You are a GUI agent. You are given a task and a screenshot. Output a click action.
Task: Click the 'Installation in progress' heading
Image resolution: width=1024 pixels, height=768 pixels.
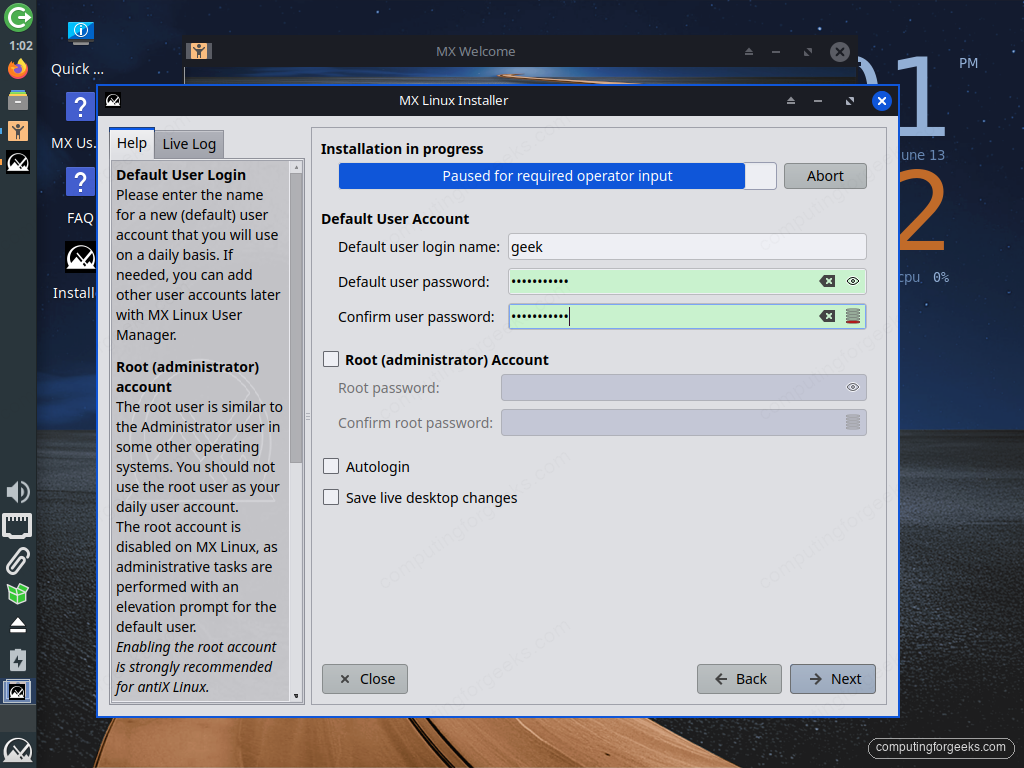point(402,149)
